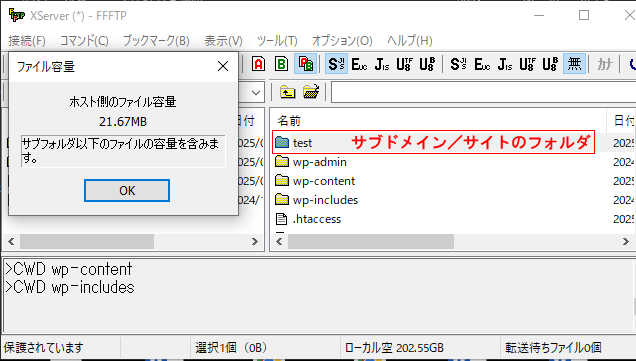Click the host change-folder icon
This screenshot has width=636, height=361.
311,92
